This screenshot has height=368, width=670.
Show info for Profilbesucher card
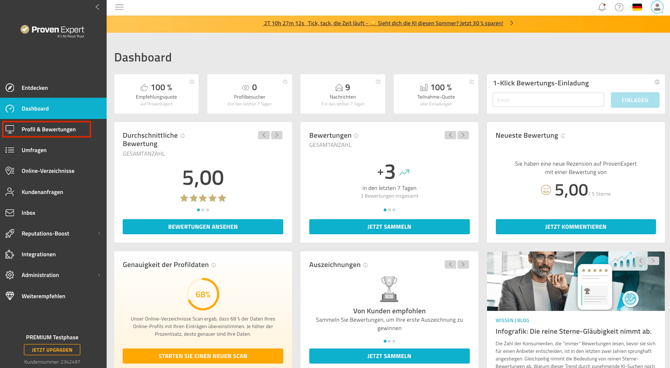pos(285,82)
